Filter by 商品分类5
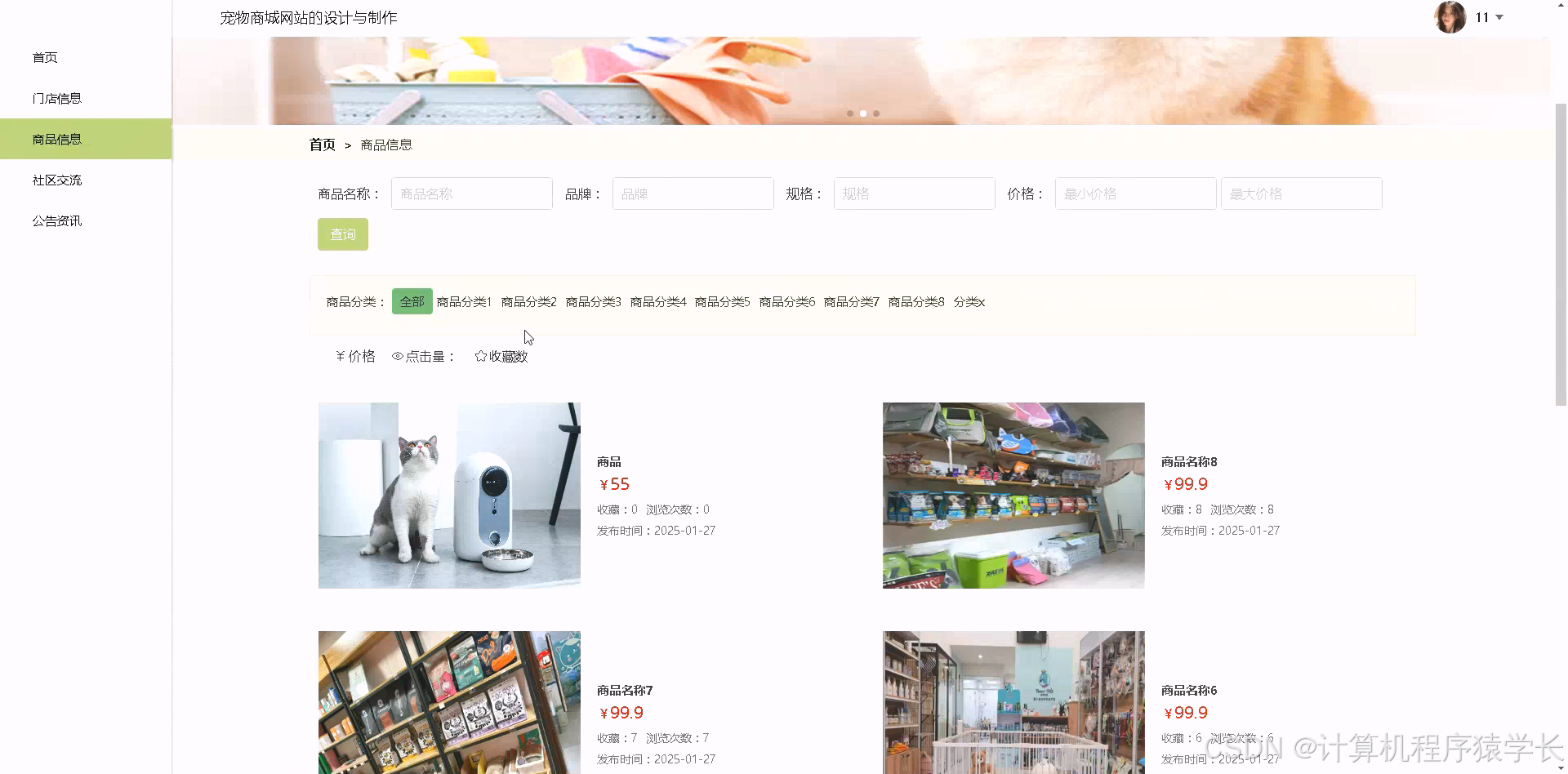This screenshot has width=1568, height=774. click(722, 301)
